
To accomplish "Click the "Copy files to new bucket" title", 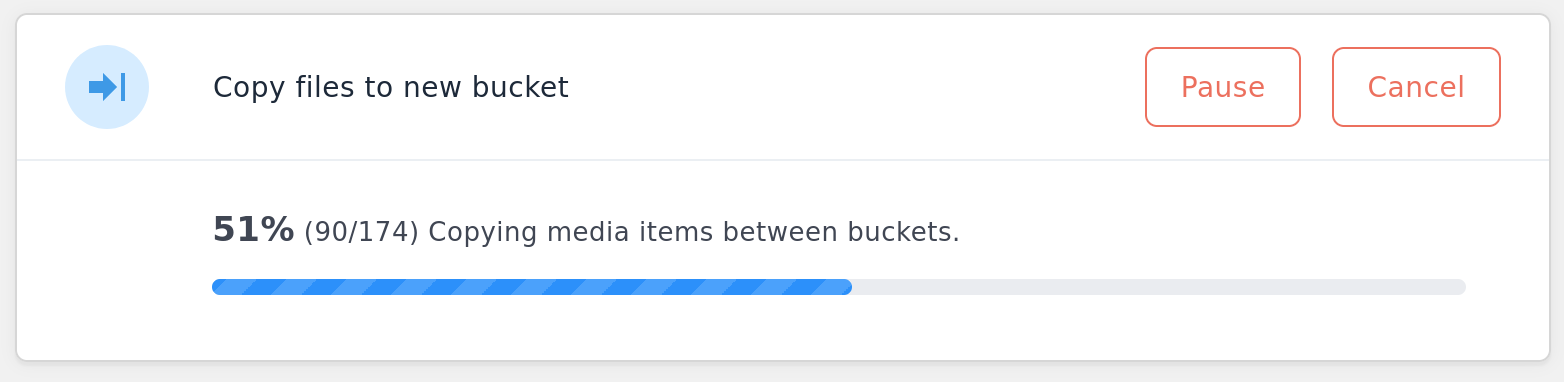I will coord(391,88).
